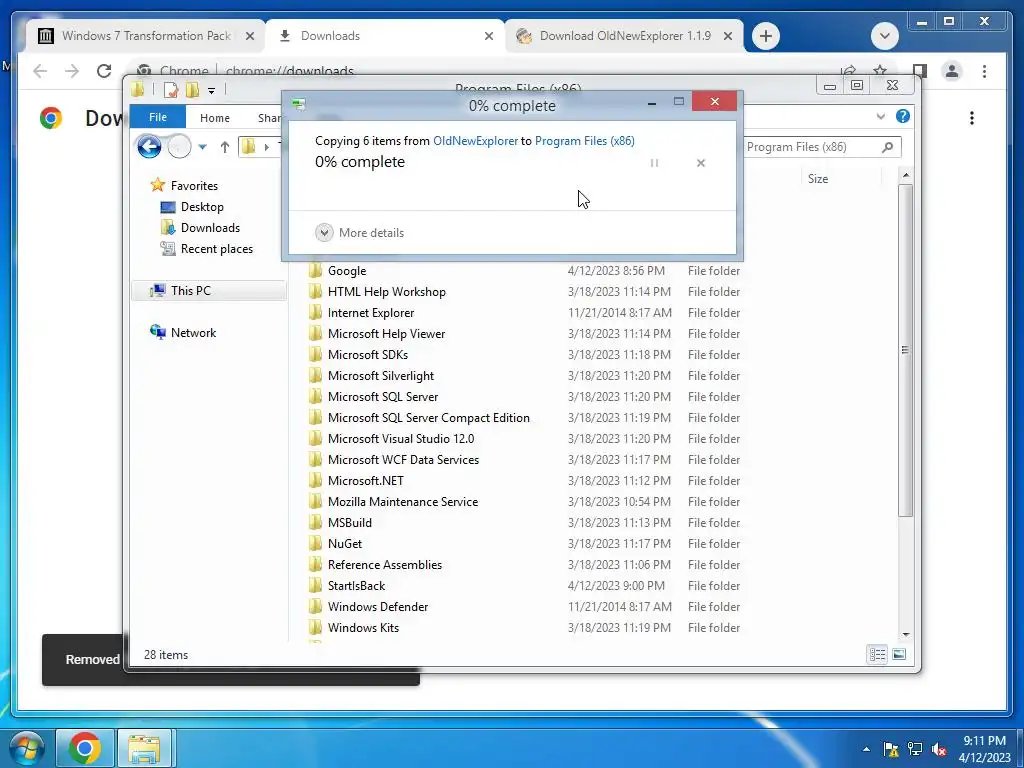Open Downloads page more actions menu
Viewport: 1024px width, 768px height.
pos(972,118)
